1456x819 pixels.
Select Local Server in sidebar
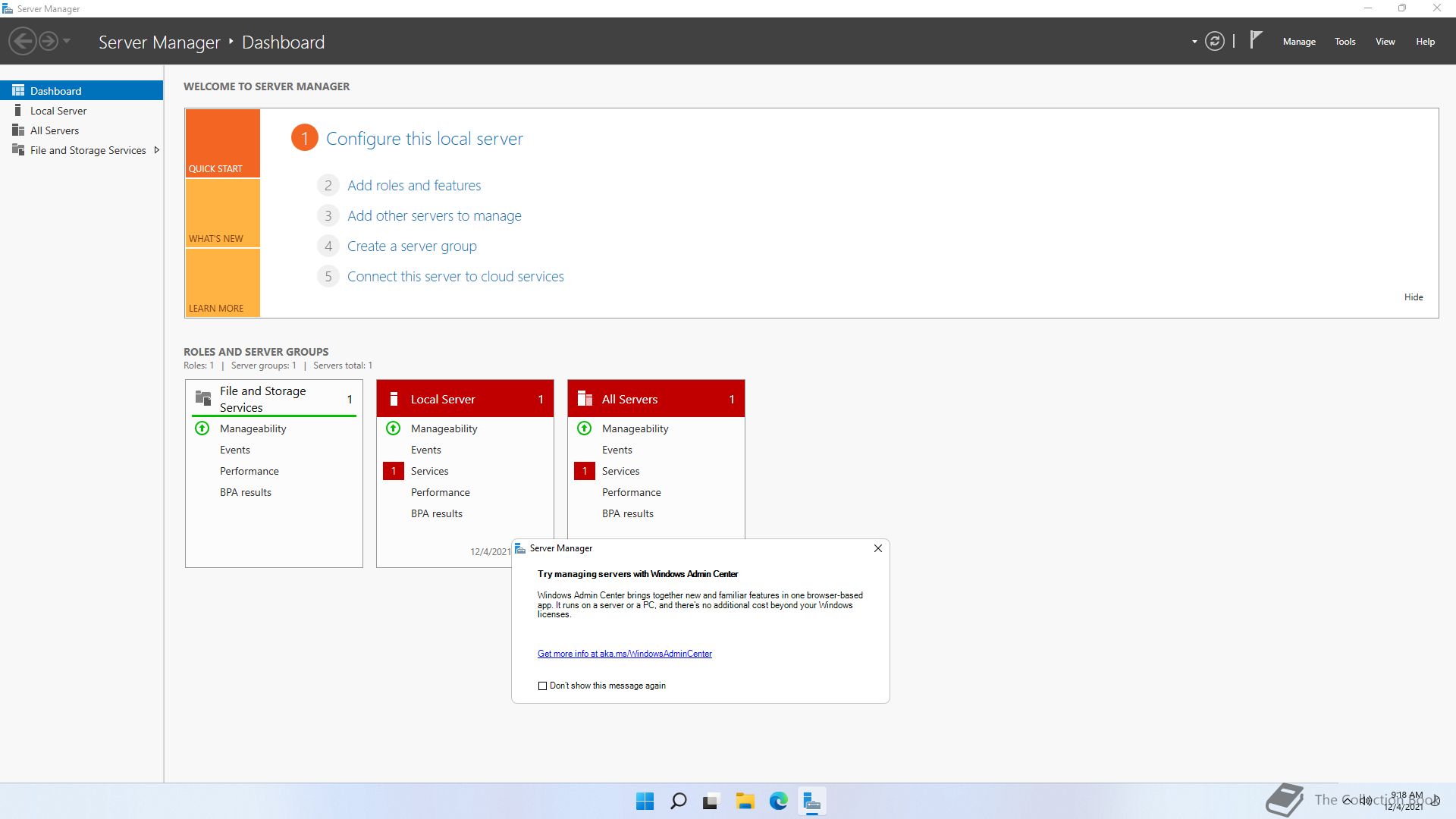58,111
